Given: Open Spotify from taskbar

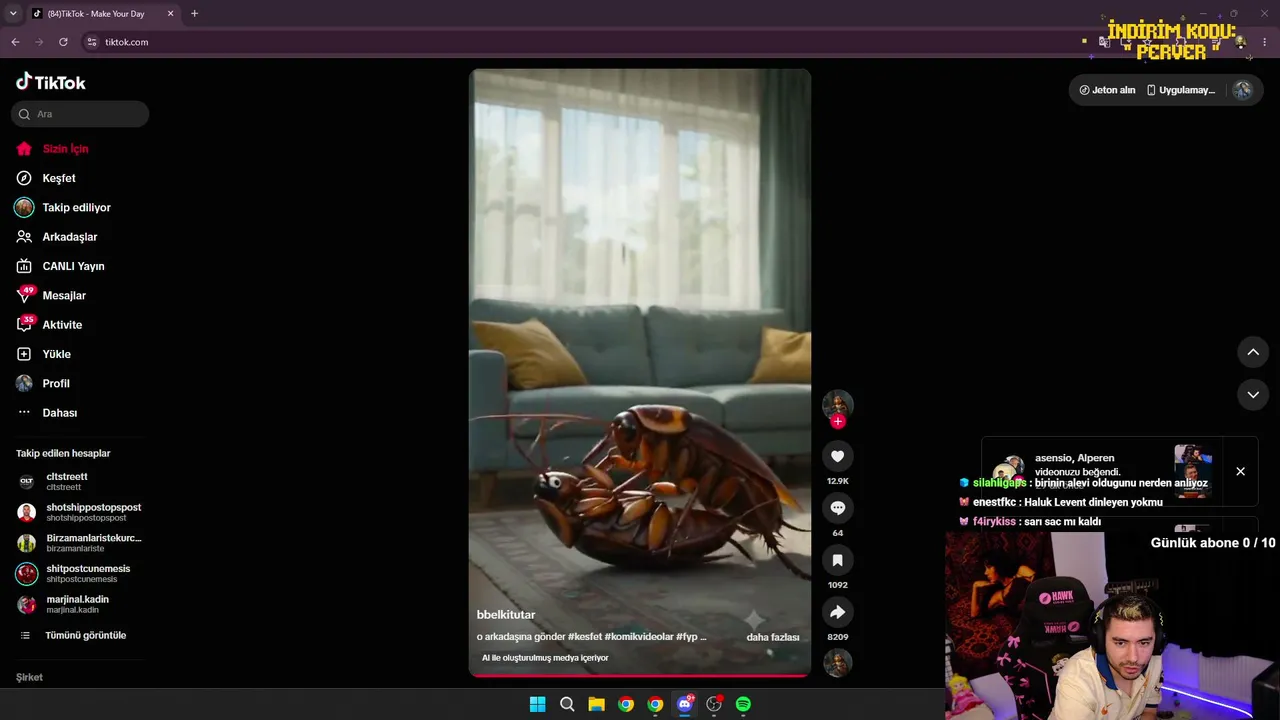Looking at the screenshot, I should point(743,704).
